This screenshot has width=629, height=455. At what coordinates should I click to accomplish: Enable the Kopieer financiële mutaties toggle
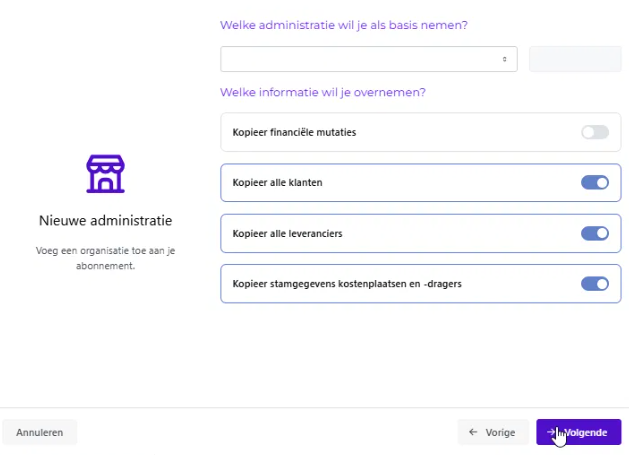click(595, 132)
